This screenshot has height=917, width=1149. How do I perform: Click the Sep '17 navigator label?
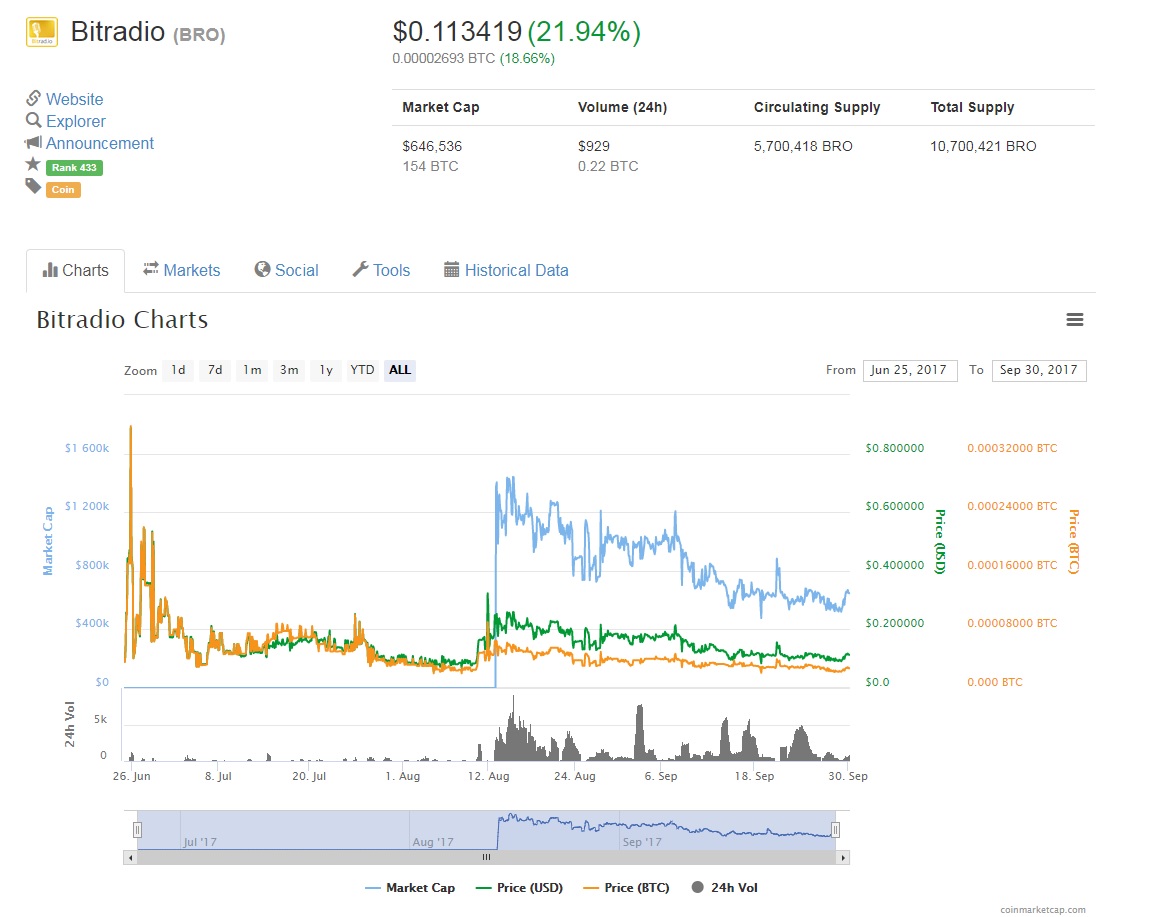(642, 842)
